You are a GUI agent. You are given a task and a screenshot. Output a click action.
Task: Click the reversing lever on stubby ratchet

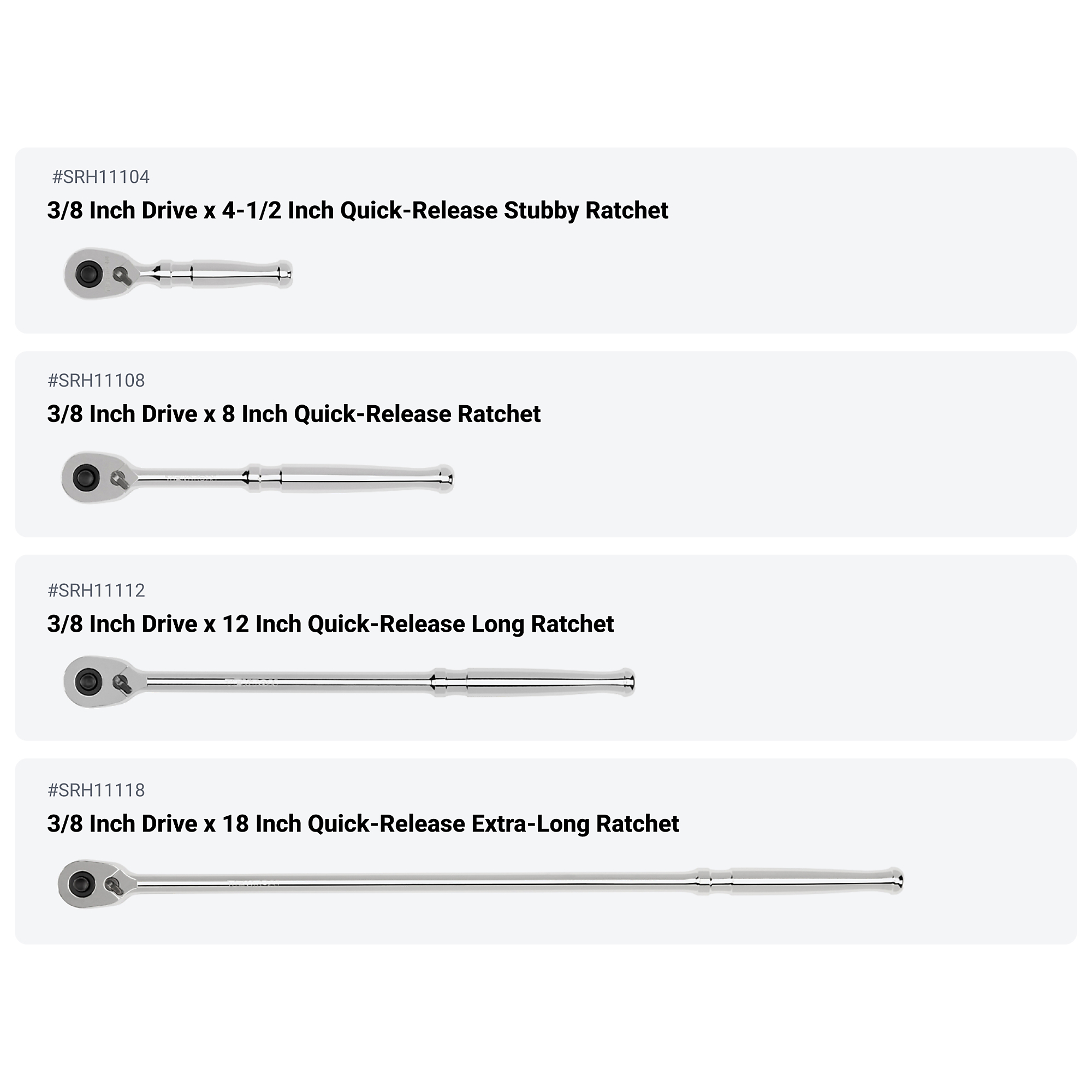pyautogui.click(x=122, y=276)
